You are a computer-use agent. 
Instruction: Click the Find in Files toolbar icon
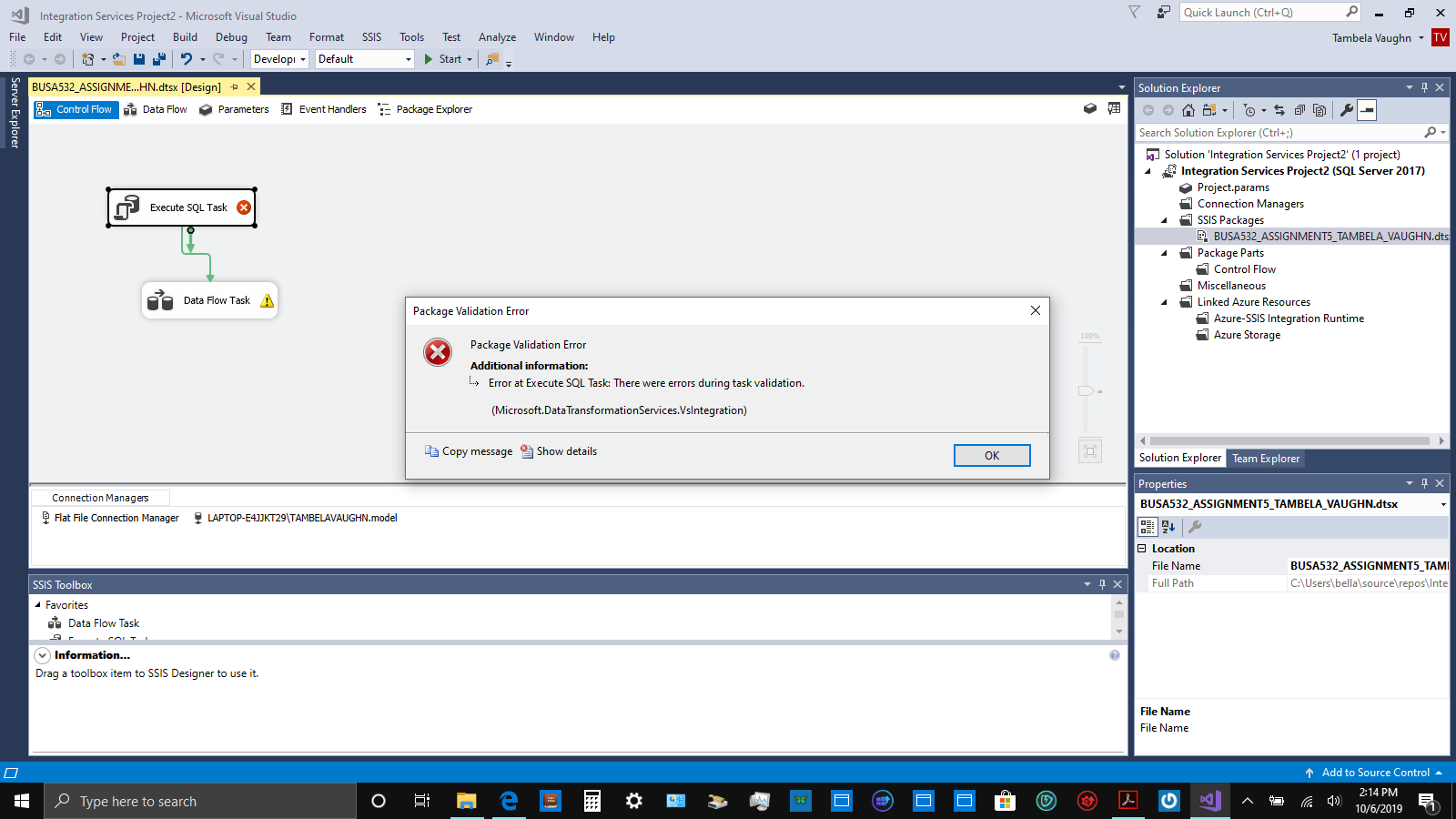492,59
